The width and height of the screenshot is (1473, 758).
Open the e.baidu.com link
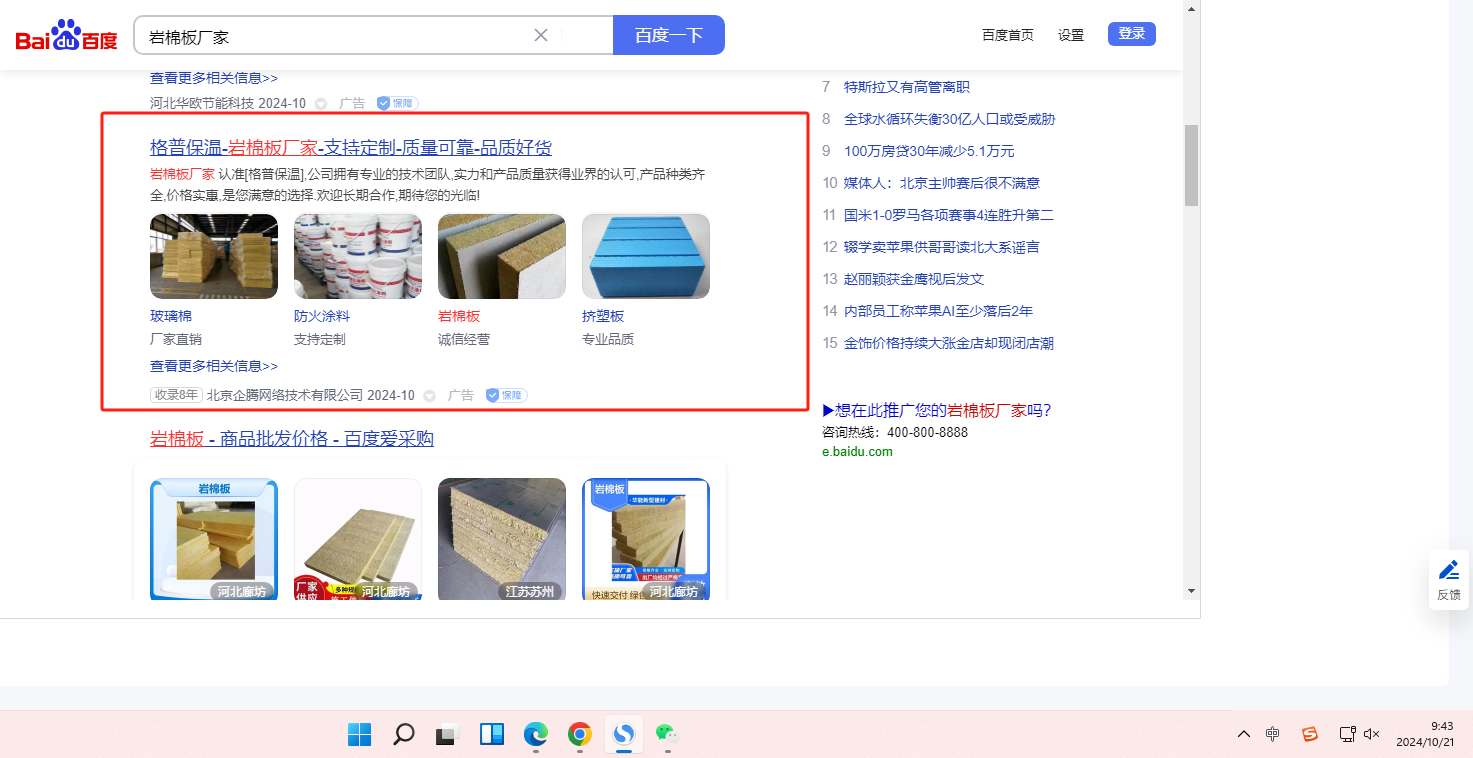(857, 452)
